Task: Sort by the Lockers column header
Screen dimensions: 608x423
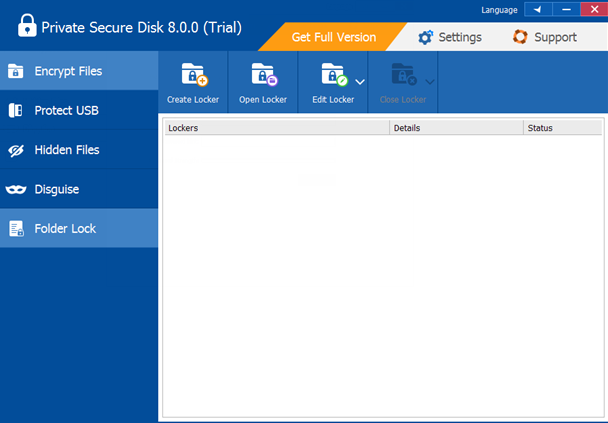Action: 276,128
